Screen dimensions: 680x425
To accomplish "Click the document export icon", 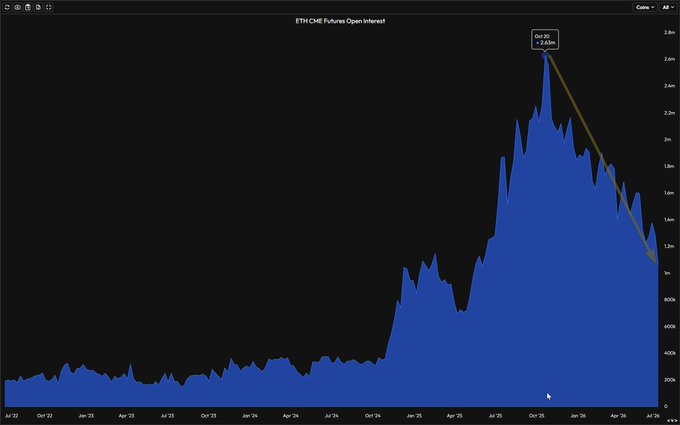I will pos(38,7).
